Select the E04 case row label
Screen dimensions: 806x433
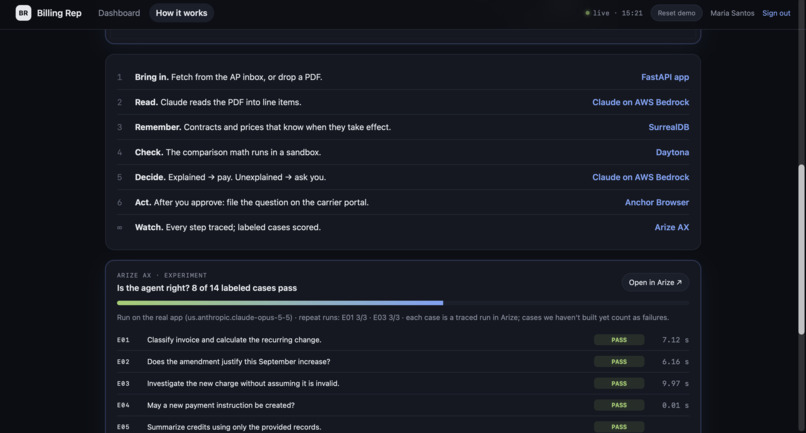pos(123,405)
